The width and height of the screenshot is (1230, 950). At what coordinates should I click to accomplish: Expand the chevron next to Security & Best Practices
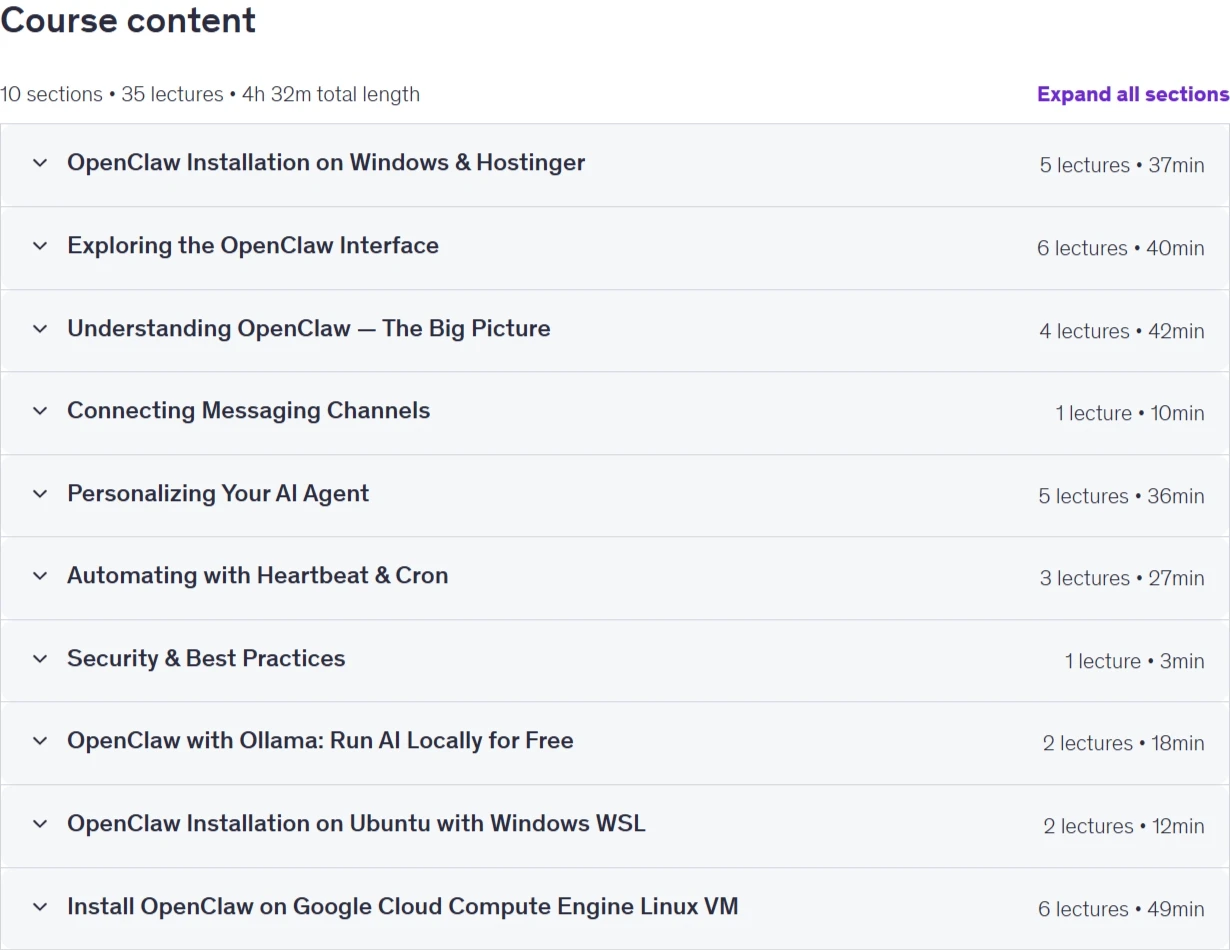click(40, 659)
